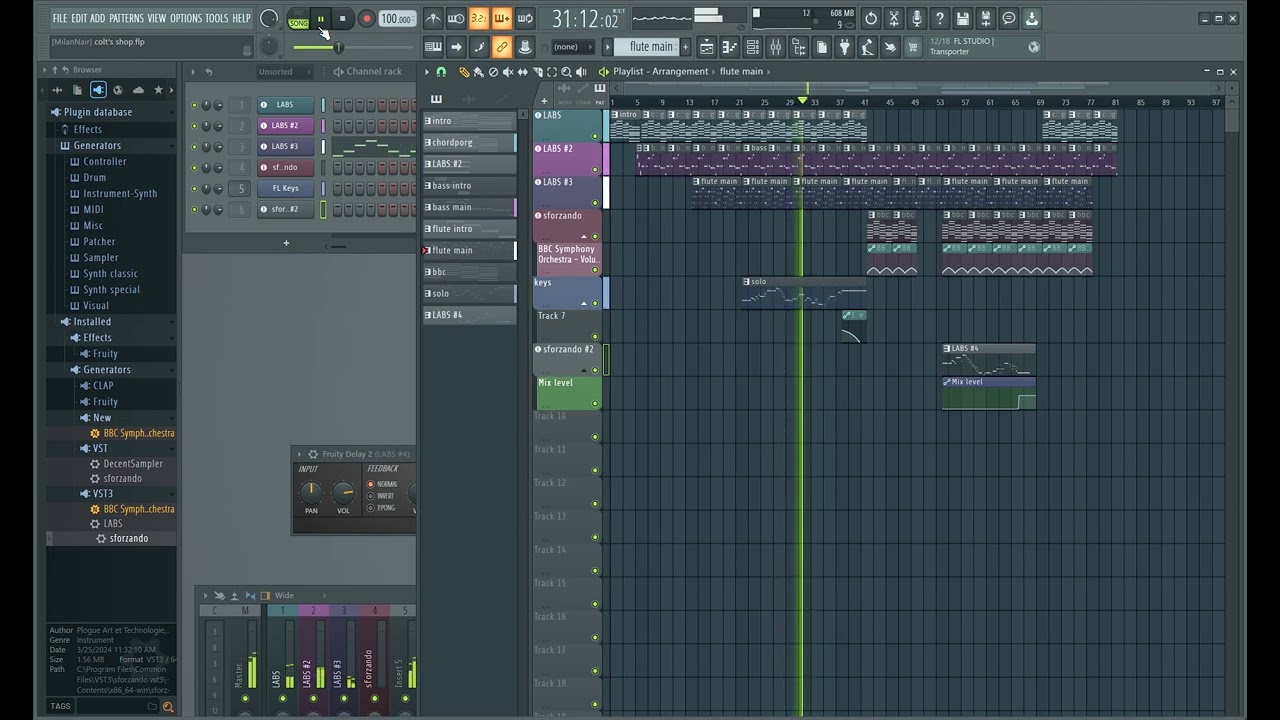This screenshot has width=1280, height=720.
Task: Mute the LABS #2 channel in Channel rack
Action: pyautogui.click(x=194, y=126)
